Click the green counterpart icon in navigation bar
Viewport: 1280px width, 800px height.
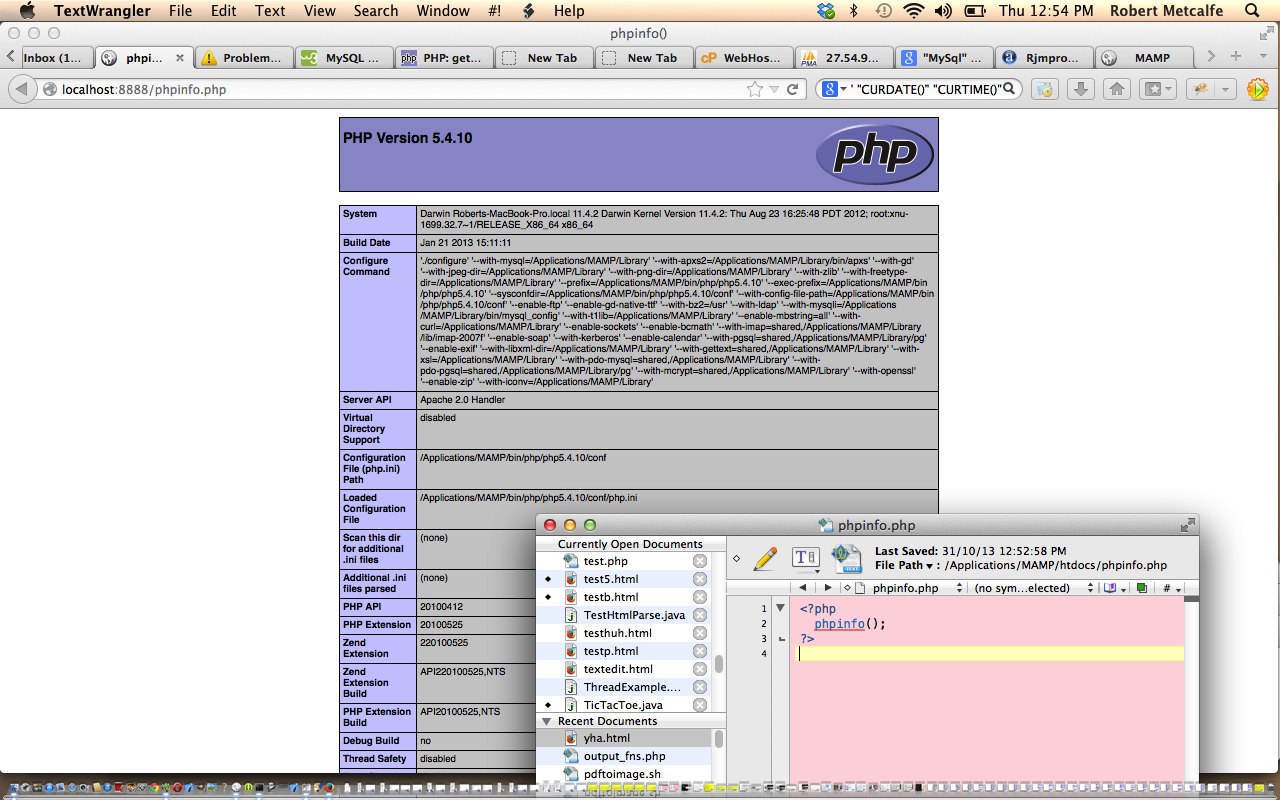tap(1141, 588)
